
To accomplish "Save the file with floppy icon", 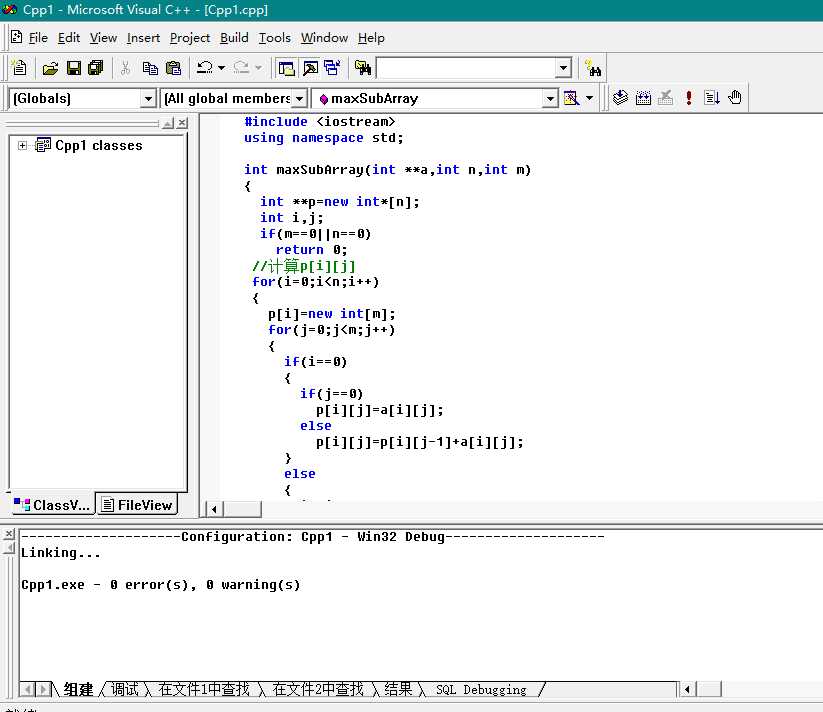I will click(73, 68).
